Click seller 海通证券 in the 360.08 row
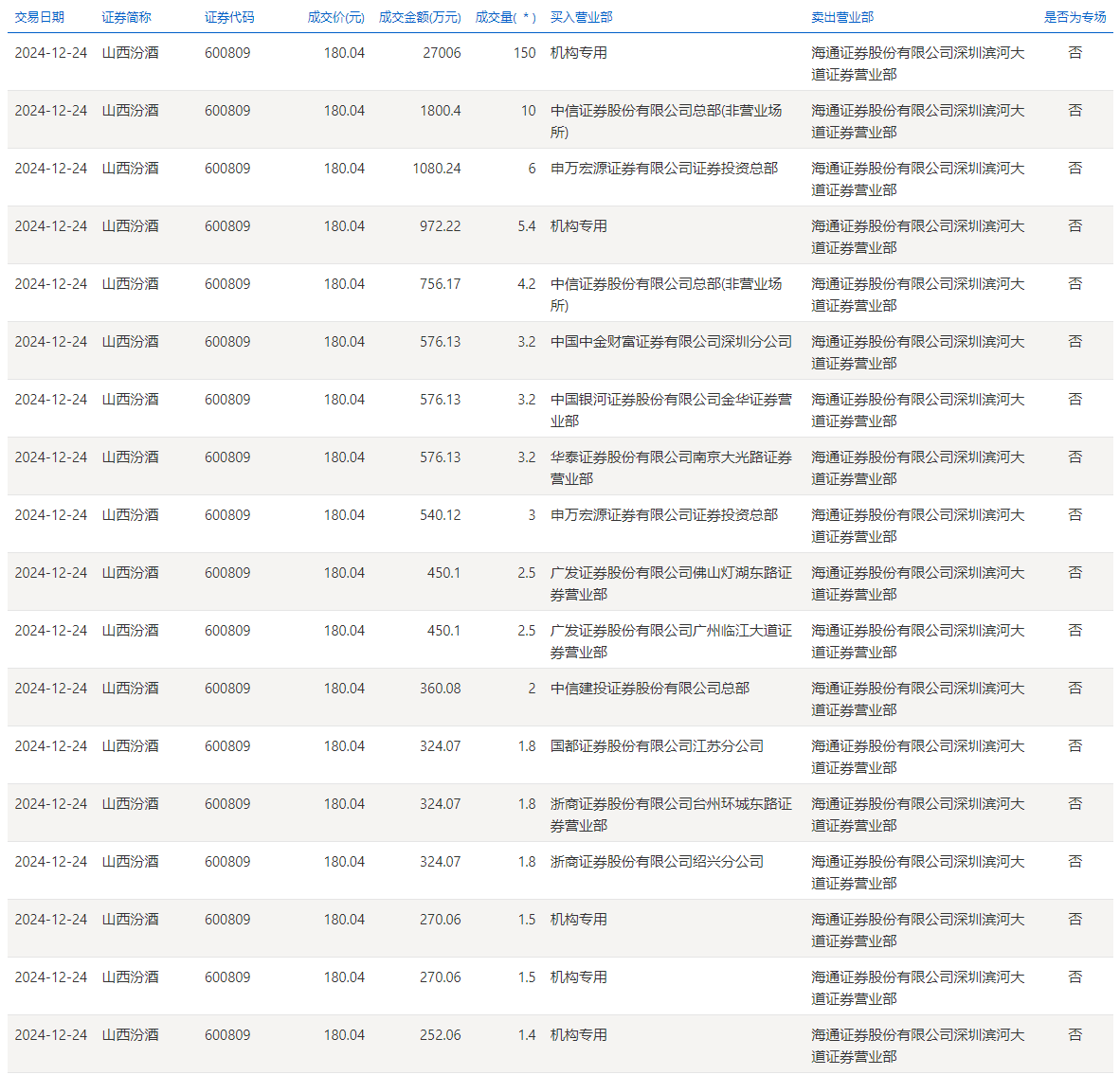Viewport: 1120px width, 1075px height. [x=918, y=700]
